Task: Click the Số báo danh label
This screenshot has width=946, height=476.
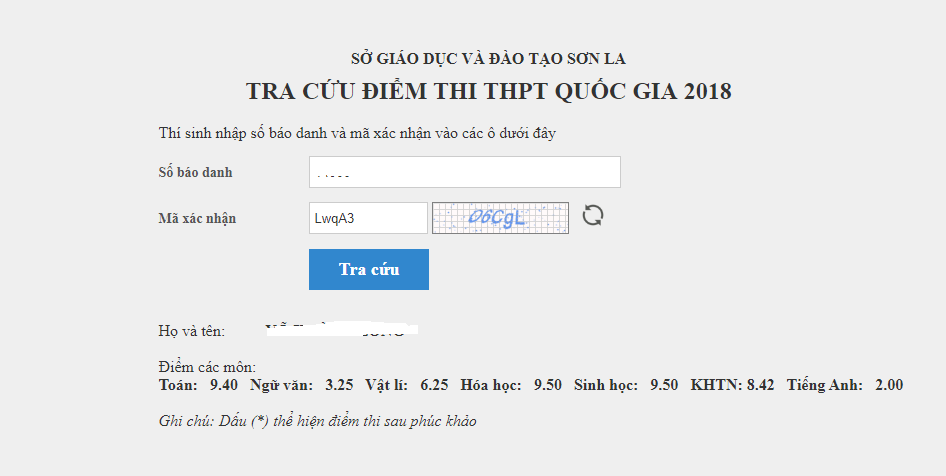Action: coord(195,172)
